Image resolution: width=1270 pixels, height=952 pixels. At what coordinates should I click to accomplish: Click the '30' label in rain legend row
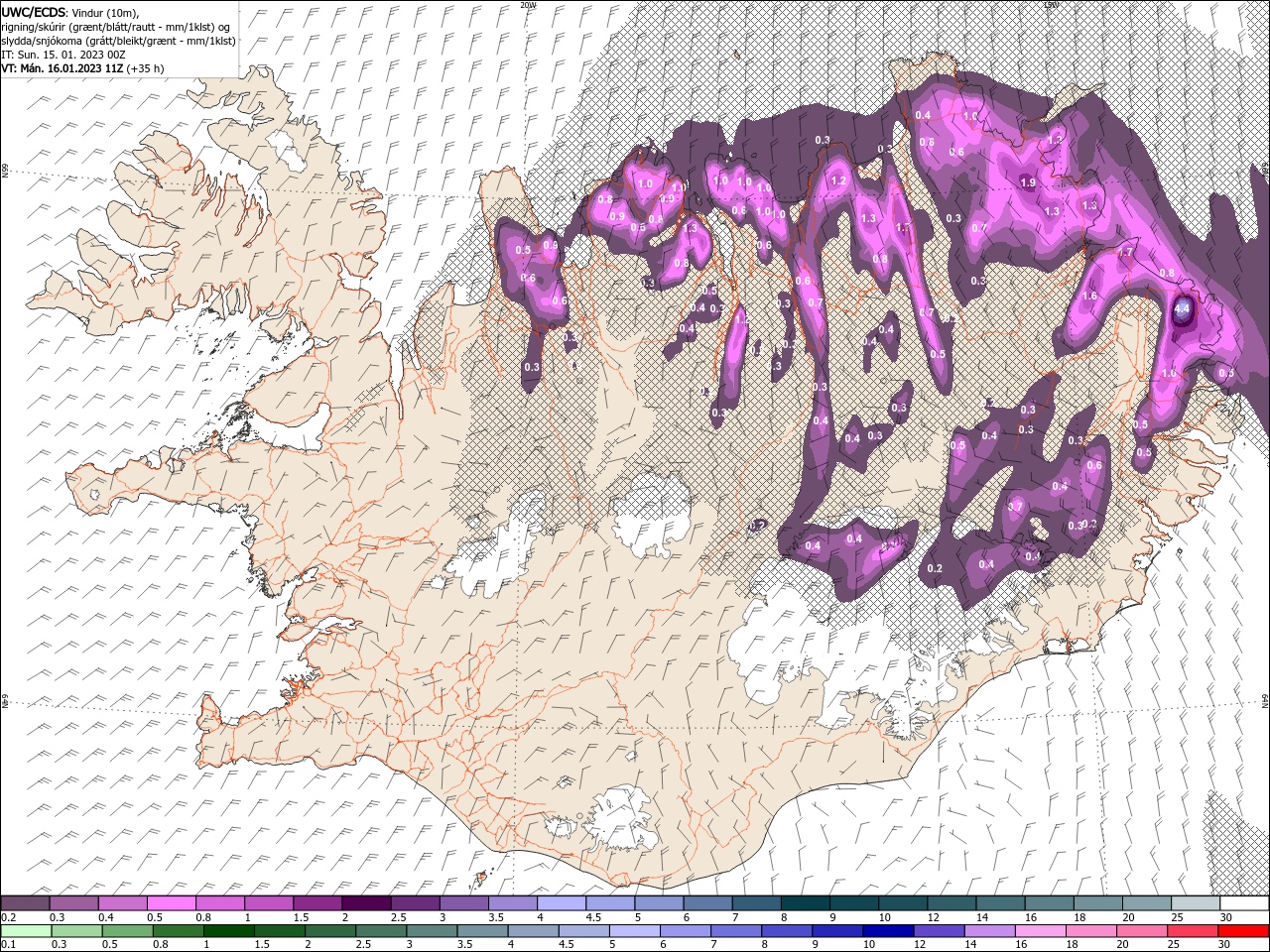coord(1224,944)
